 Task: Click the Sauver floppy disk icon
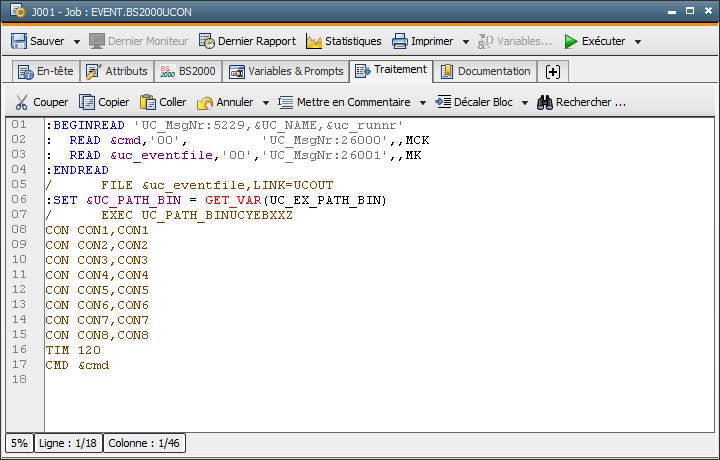(19, 41)
